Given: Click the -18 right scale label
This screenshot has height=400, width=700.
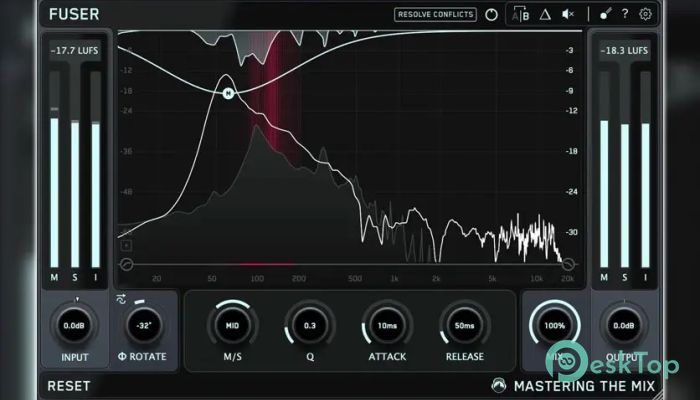Looking at the screenshot, I should tap(571, 151).
